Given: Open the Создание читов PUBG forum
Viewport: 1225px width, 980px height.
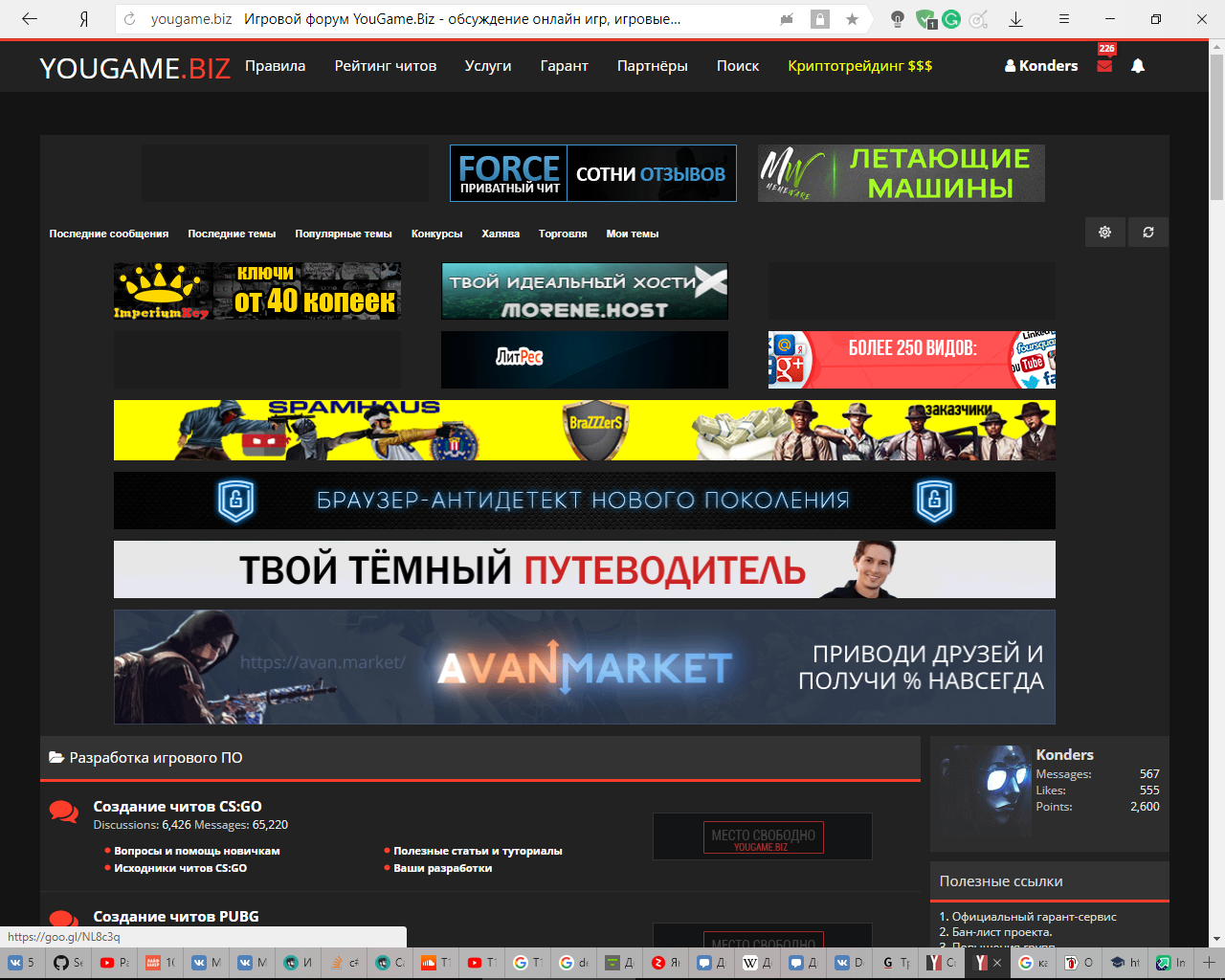Looking at the screenshot, I should [176, 917].
